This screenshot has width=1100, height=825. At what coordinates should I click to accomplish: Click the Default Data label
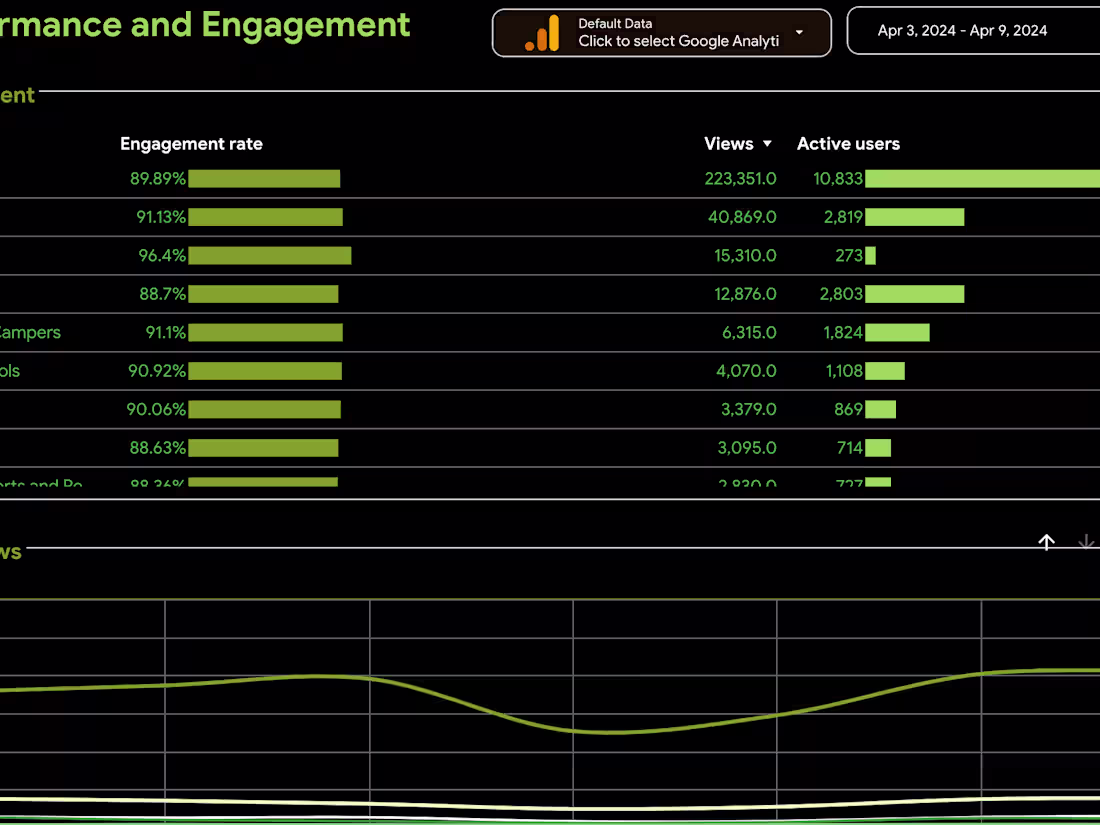(614, 24)
